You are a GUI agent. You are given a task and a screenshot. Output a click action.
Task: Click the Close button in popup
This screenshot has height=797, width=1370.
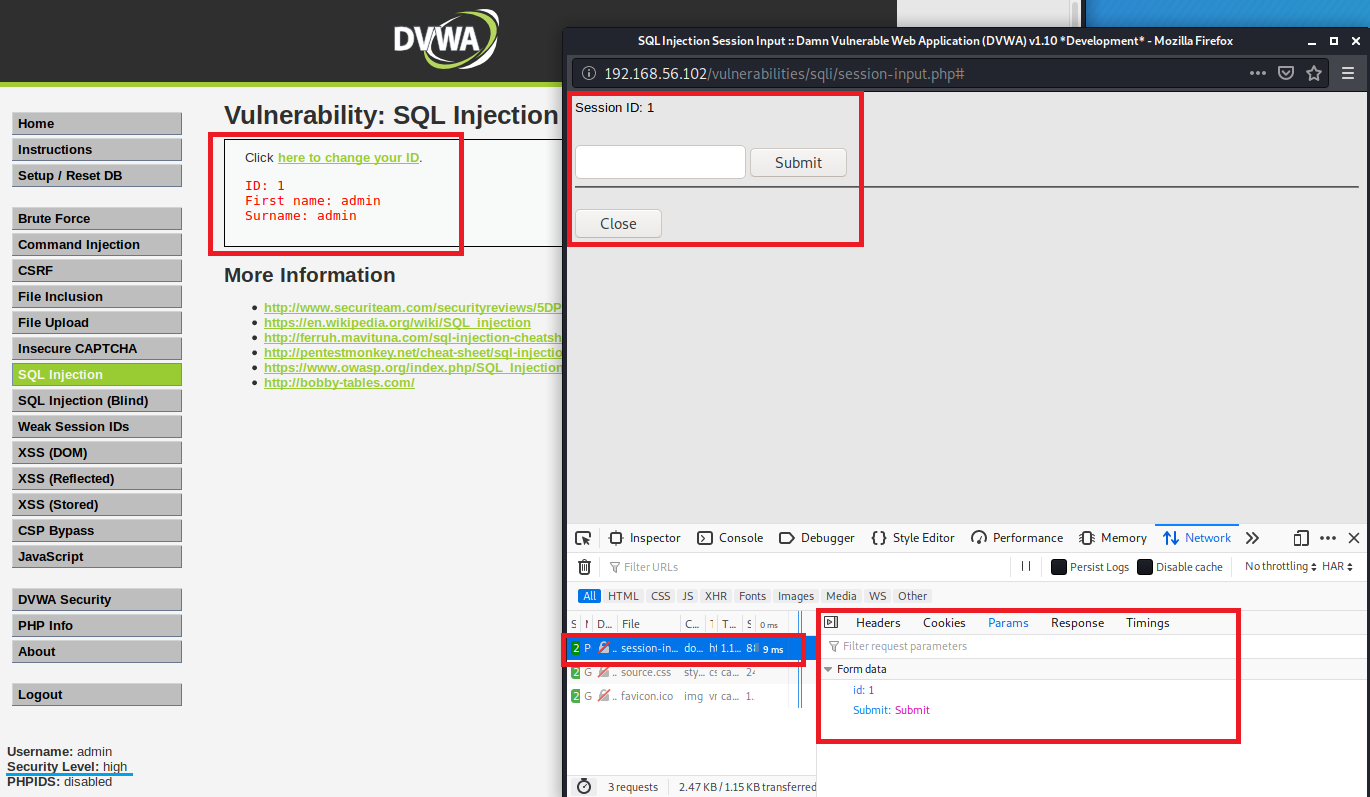coord(618,224)
